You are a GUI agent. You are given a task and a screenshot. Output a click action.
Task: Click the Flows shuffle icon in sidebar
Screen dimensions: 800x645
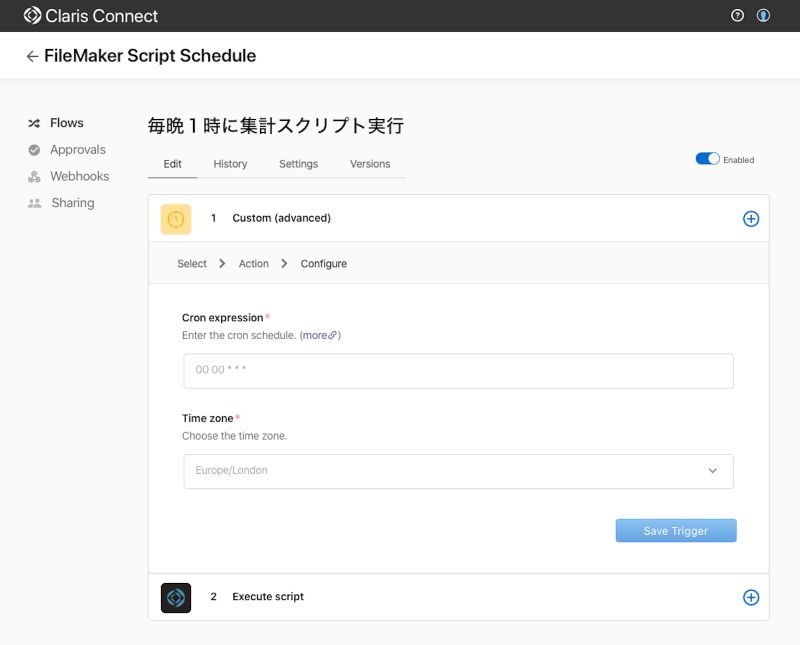[34, 123]
